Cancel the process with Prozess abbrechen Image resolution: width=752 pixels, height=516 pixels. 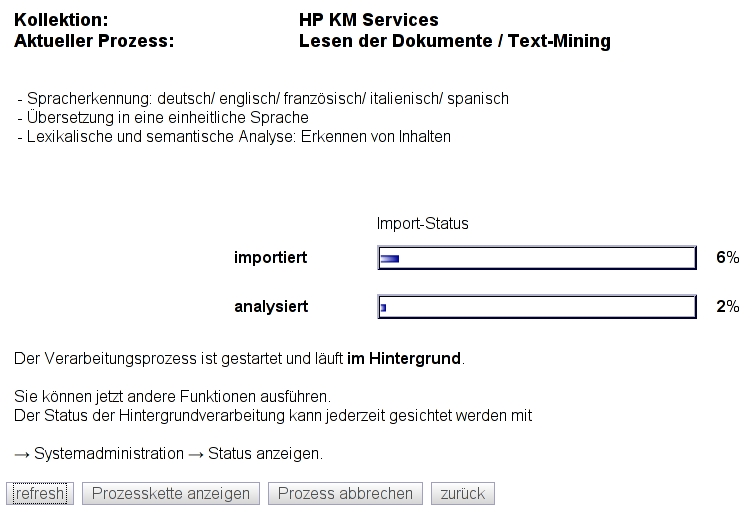(345, 494)
